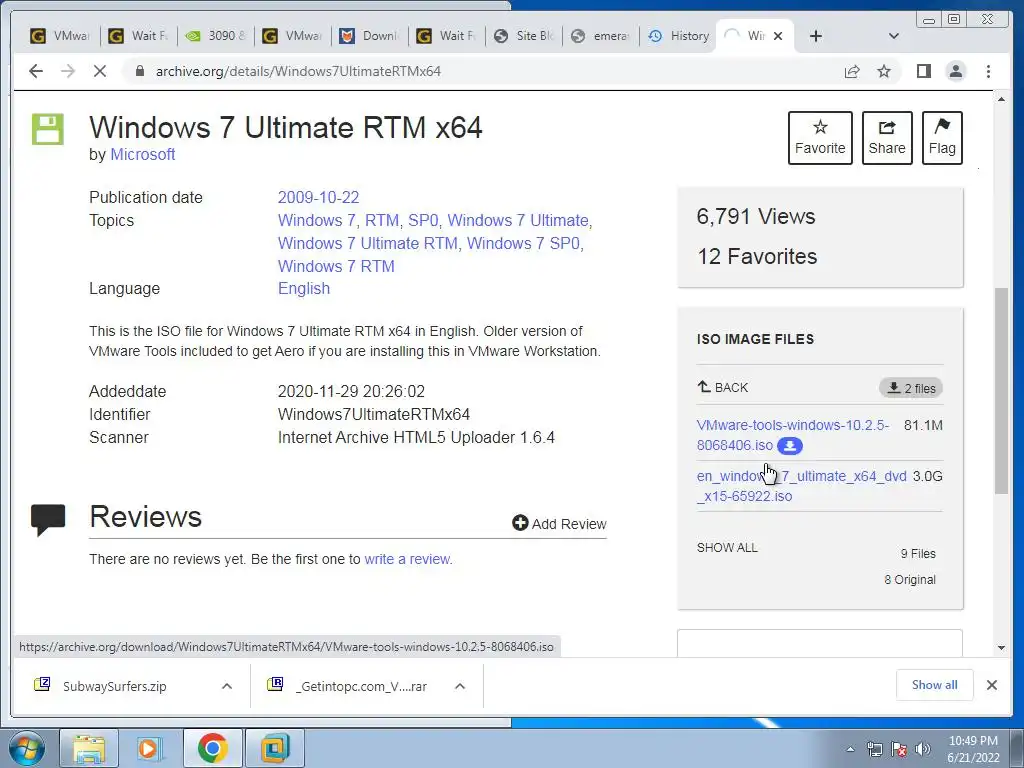Download VMware-tools-windows-10.2.5-8068406.iso
The image size is (1024, 768).
[793, 435]
